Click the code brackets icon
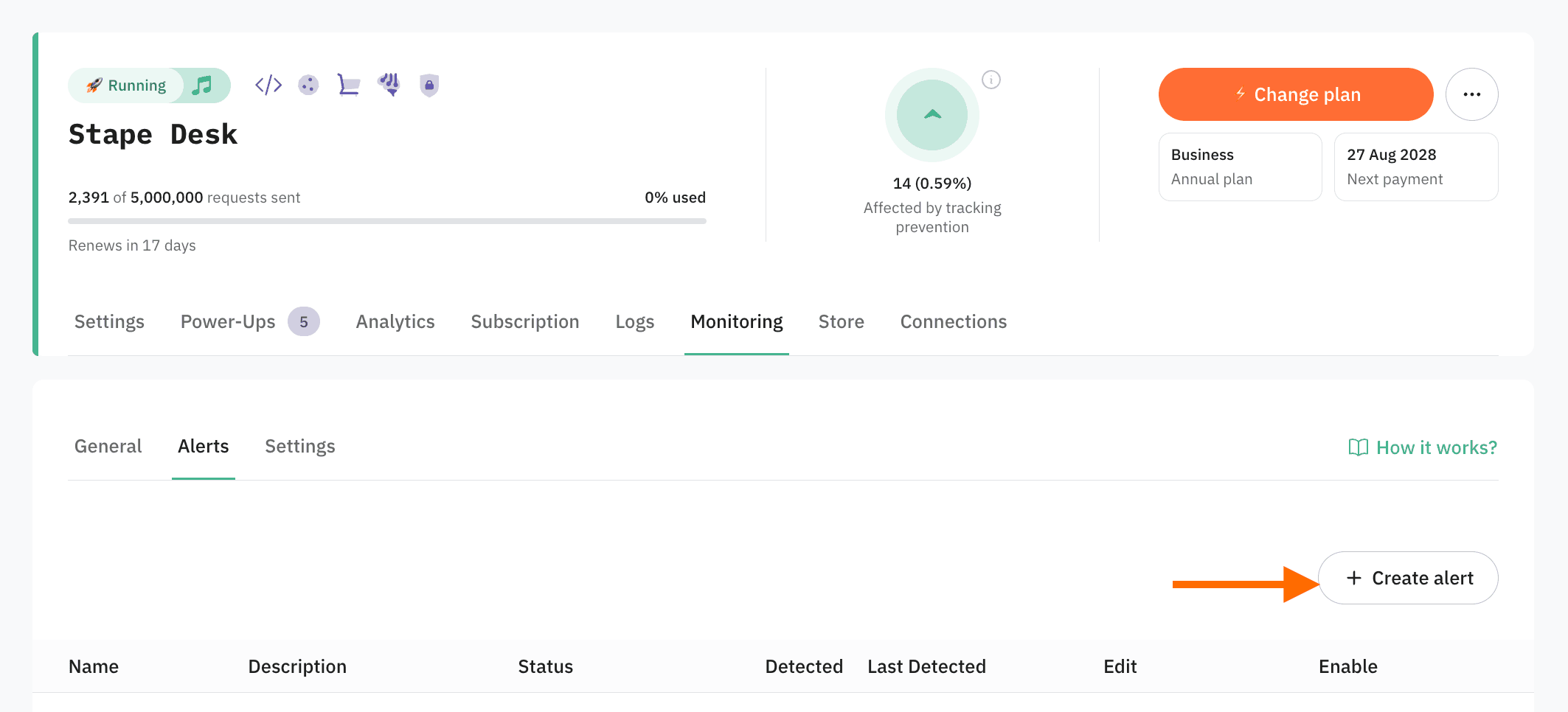 point(268,85)
